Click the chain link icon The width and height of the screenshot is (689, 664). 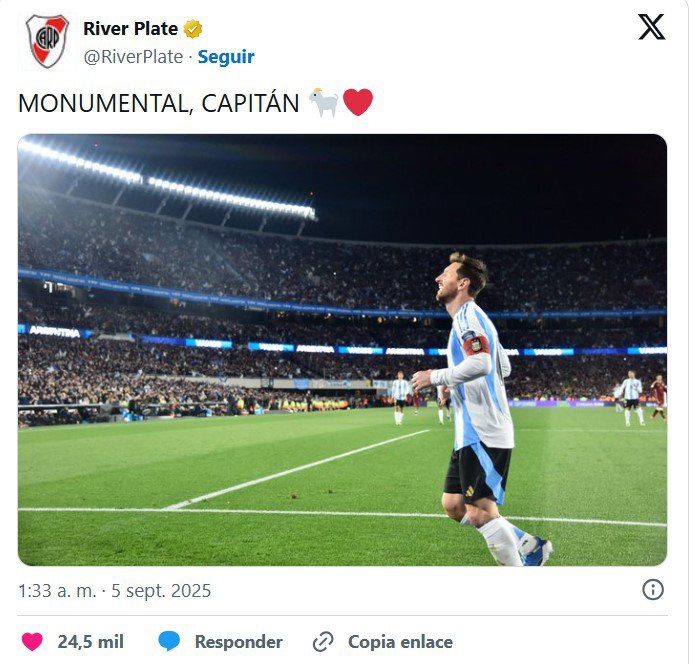pos(323,642)
